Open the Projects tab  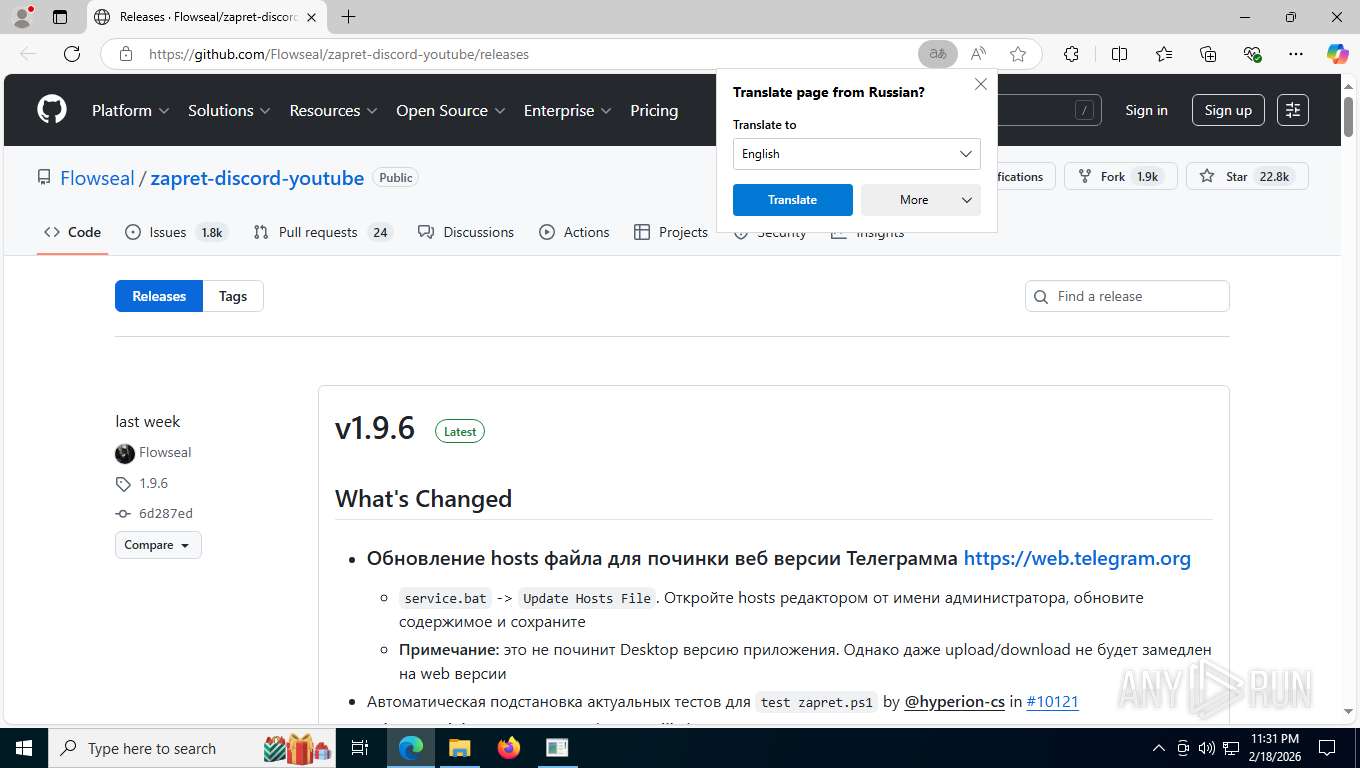pyautogui.click(x=671, y=232)
